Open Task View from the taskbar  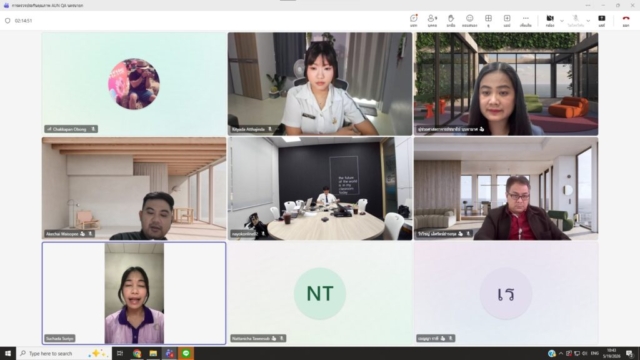tap(120, 353)
